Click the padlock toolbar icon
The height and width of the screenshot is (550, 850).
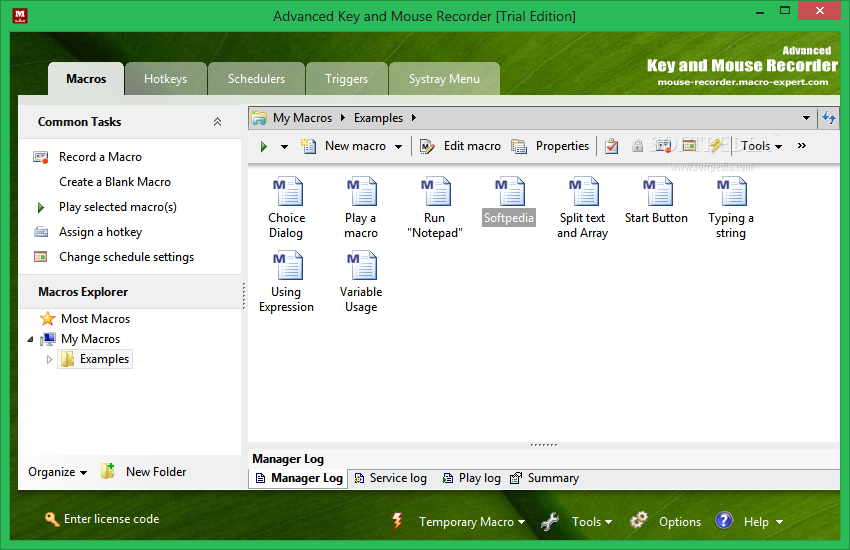pos(638,146)
